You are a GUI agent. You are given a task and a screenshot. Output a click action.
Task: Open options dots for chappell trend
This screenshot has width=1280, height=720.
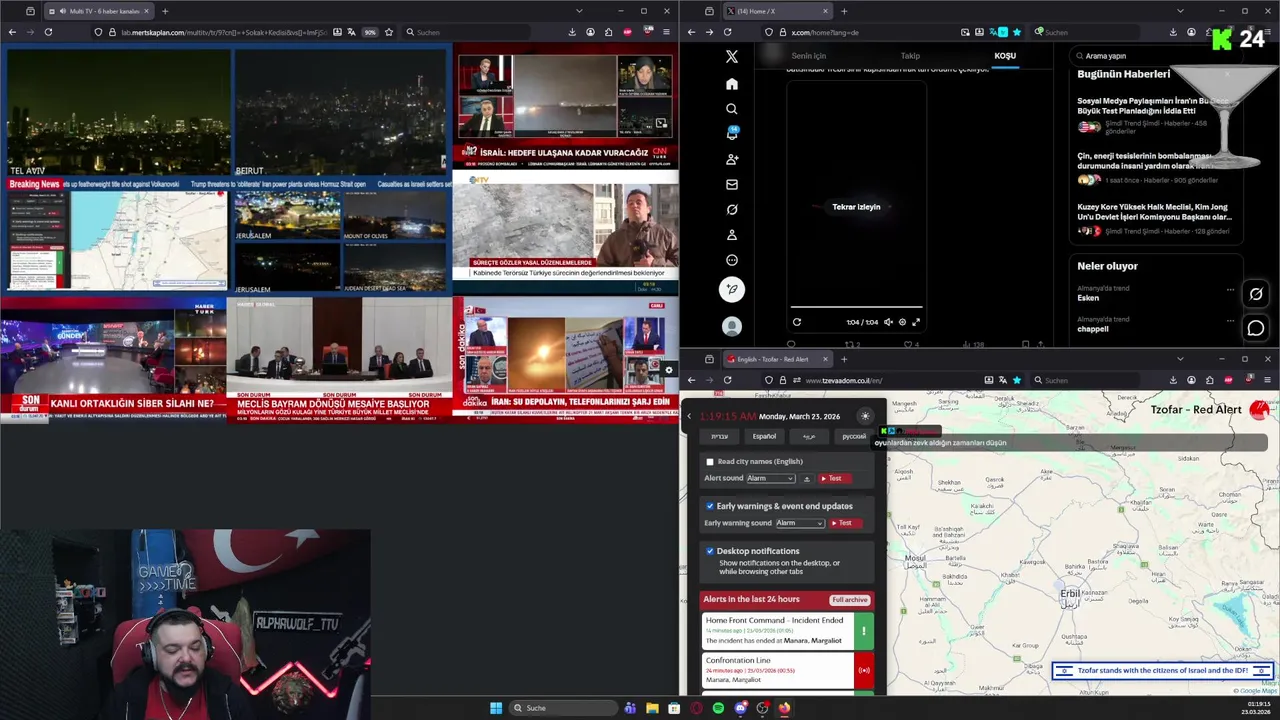coord(1231,320)
